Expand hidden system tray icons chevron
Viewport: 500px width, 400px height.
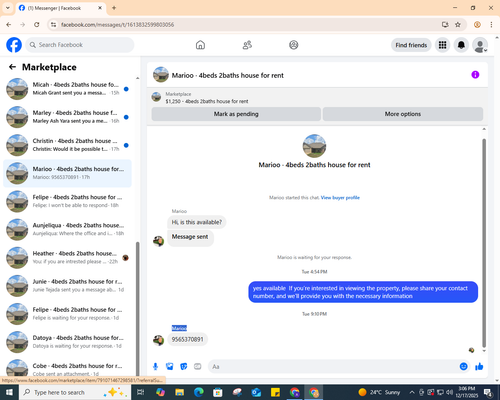coord(412,392)
